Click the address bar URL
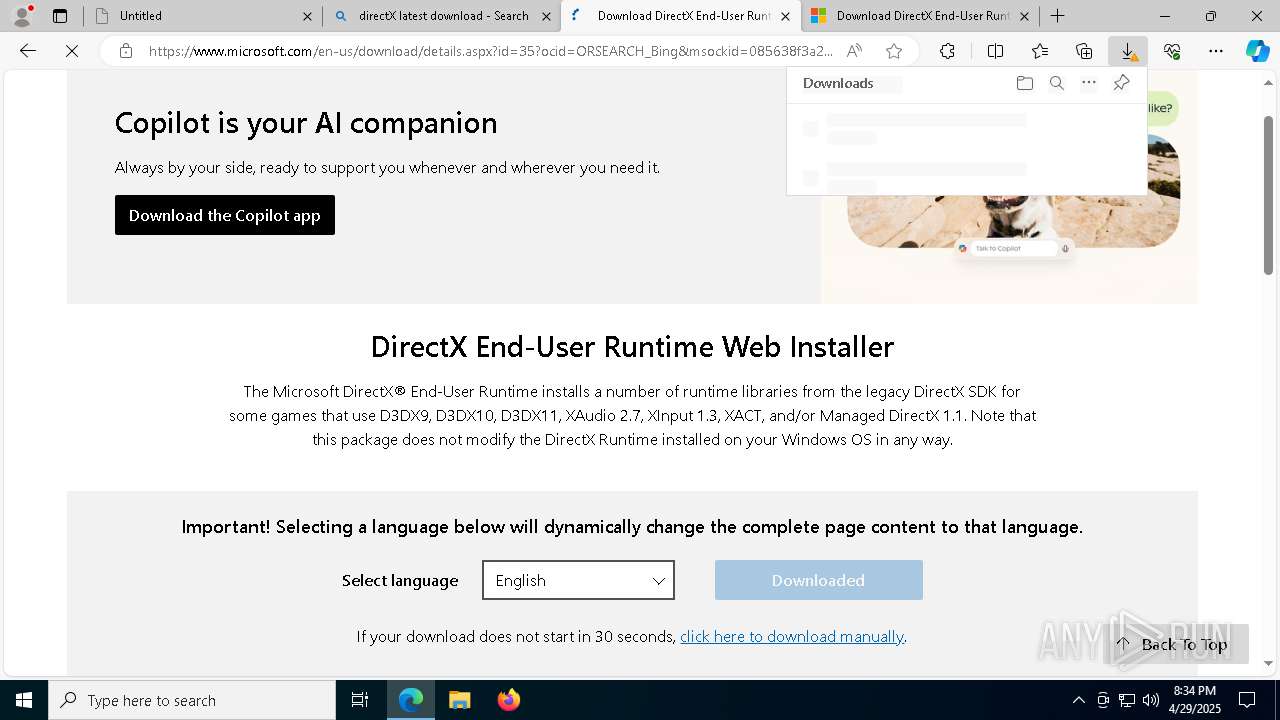The height and width of the screenshot is (720, 1280). click(490, 51)
